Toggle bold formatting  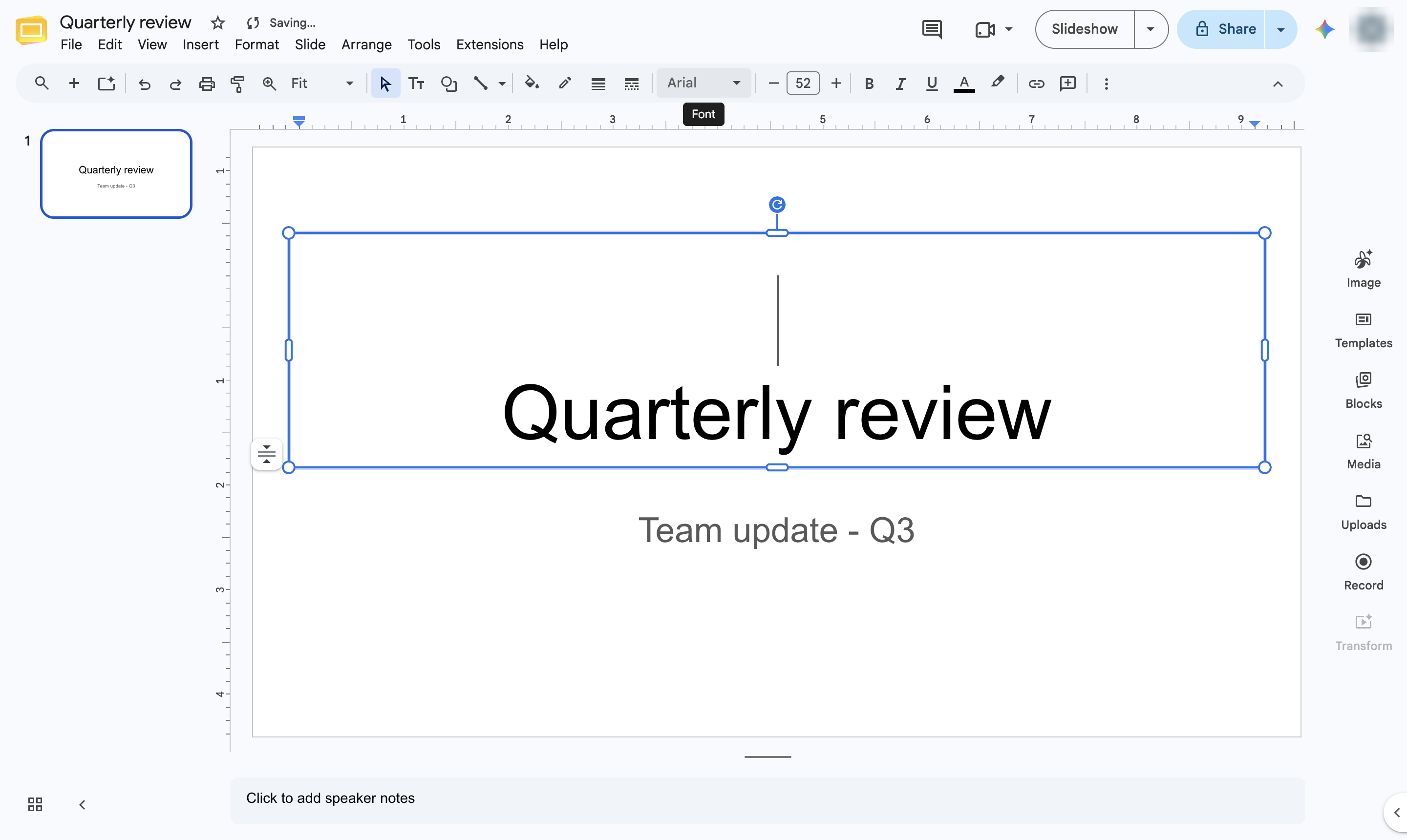[869, 84]
